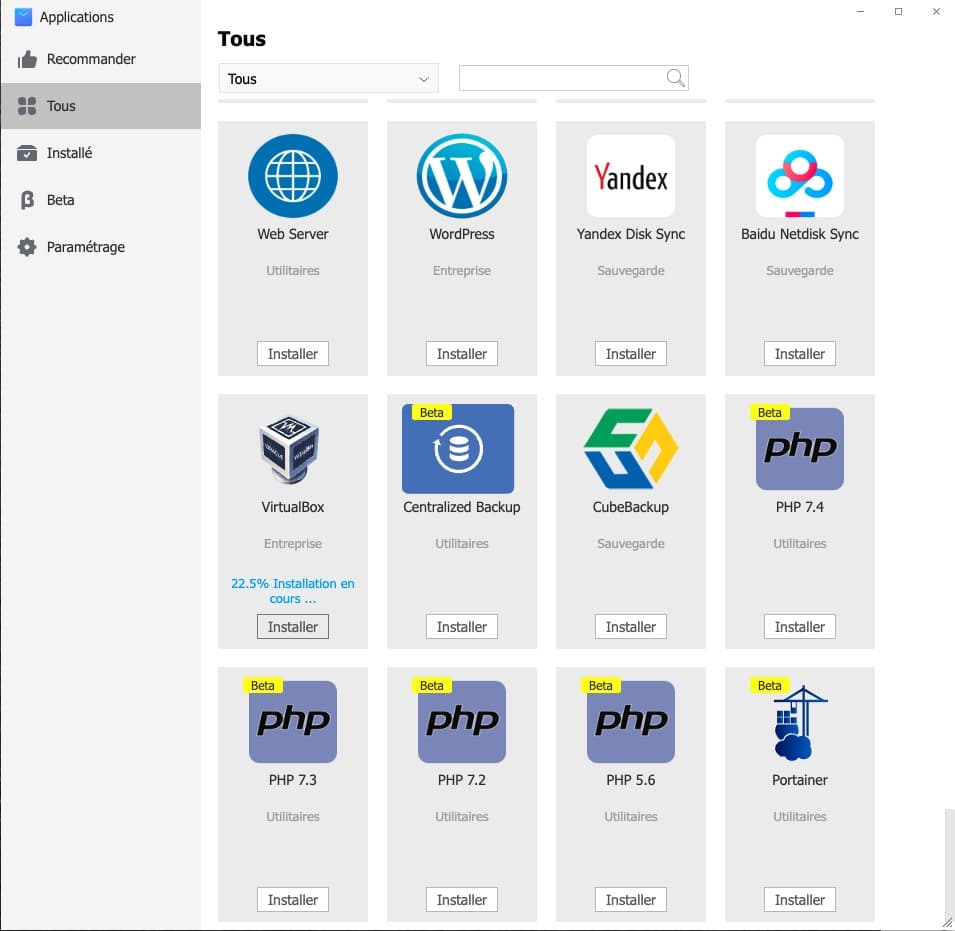The height and width of the screenshot is (931, 955).
Task: Click the search magnifier icon
Action: (675, 78)
